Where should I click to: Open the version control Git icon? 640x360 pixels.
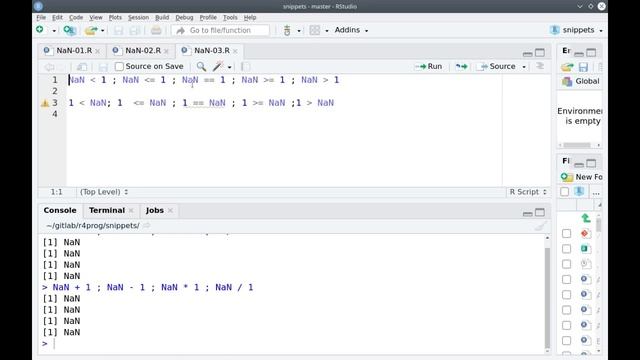coord(287,30)
